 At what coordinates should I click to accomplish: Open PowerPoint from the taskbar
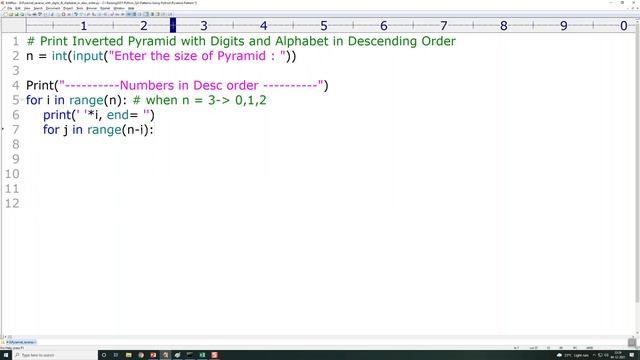click(153, 355)
